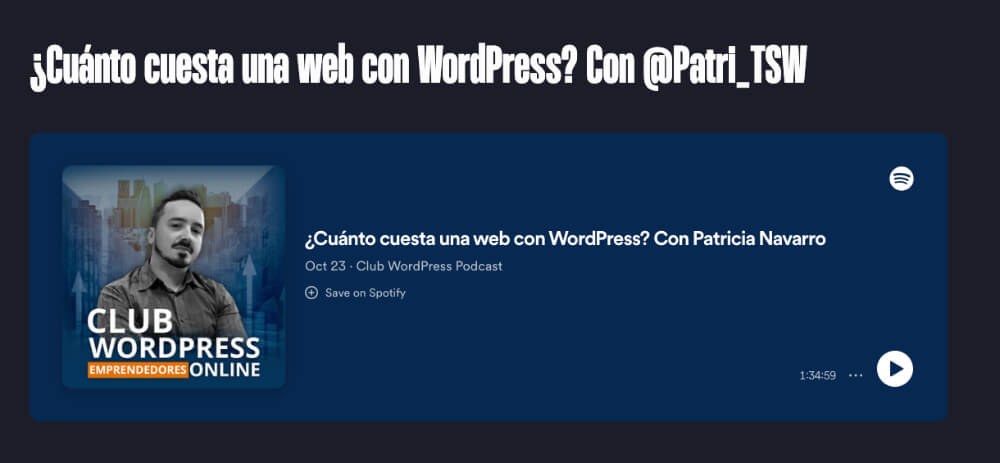Click the Spotify logo icon
This screenshot has width=1000, height=463.
tap(901, 179)
